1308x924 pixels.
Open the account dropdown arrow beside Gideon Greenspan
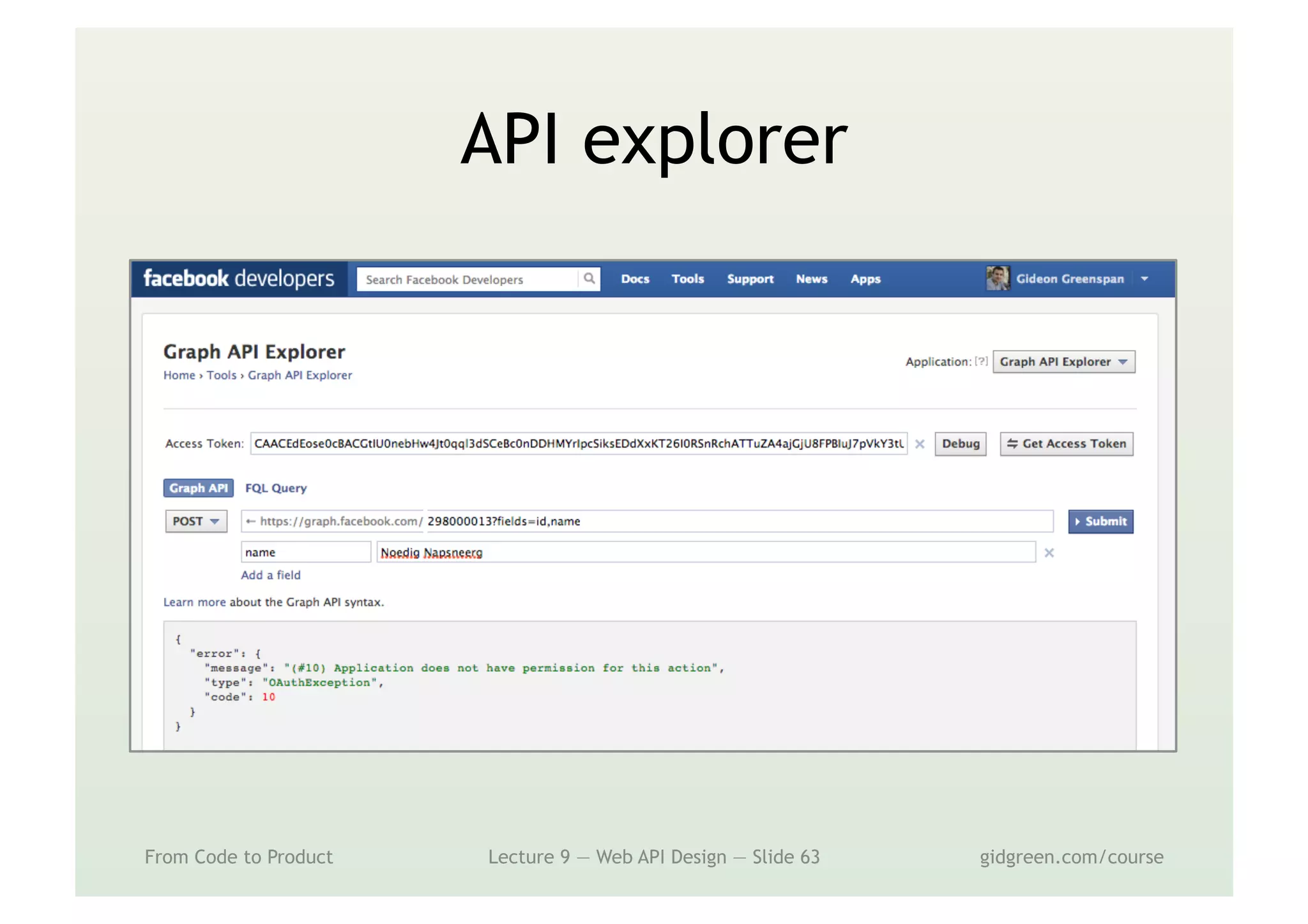pyautogui.click(x=1144, y=279)
